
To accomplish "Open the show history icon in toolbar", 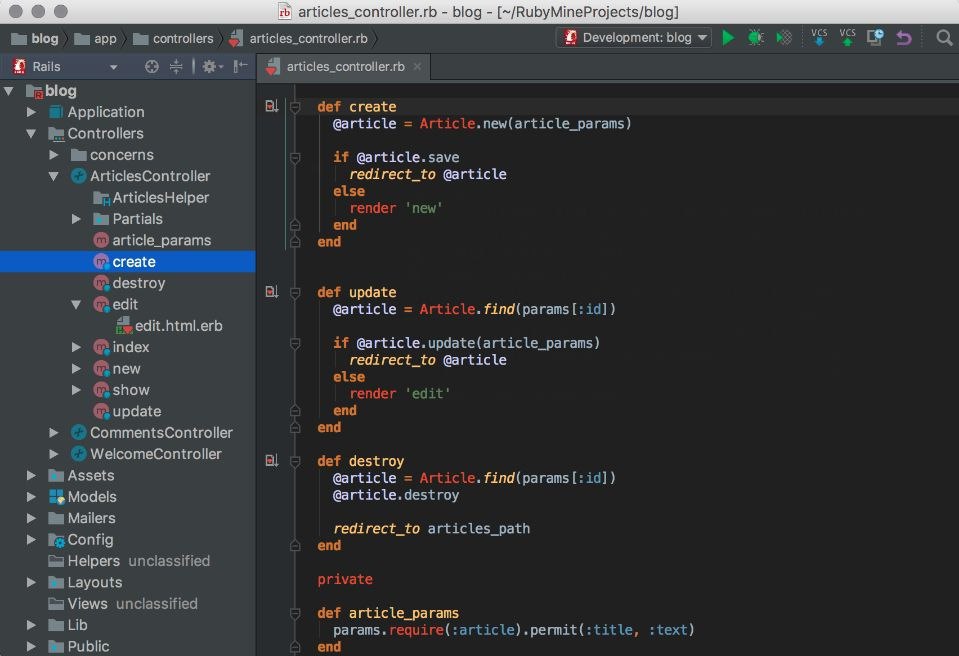I will click(x=875, y=38).
